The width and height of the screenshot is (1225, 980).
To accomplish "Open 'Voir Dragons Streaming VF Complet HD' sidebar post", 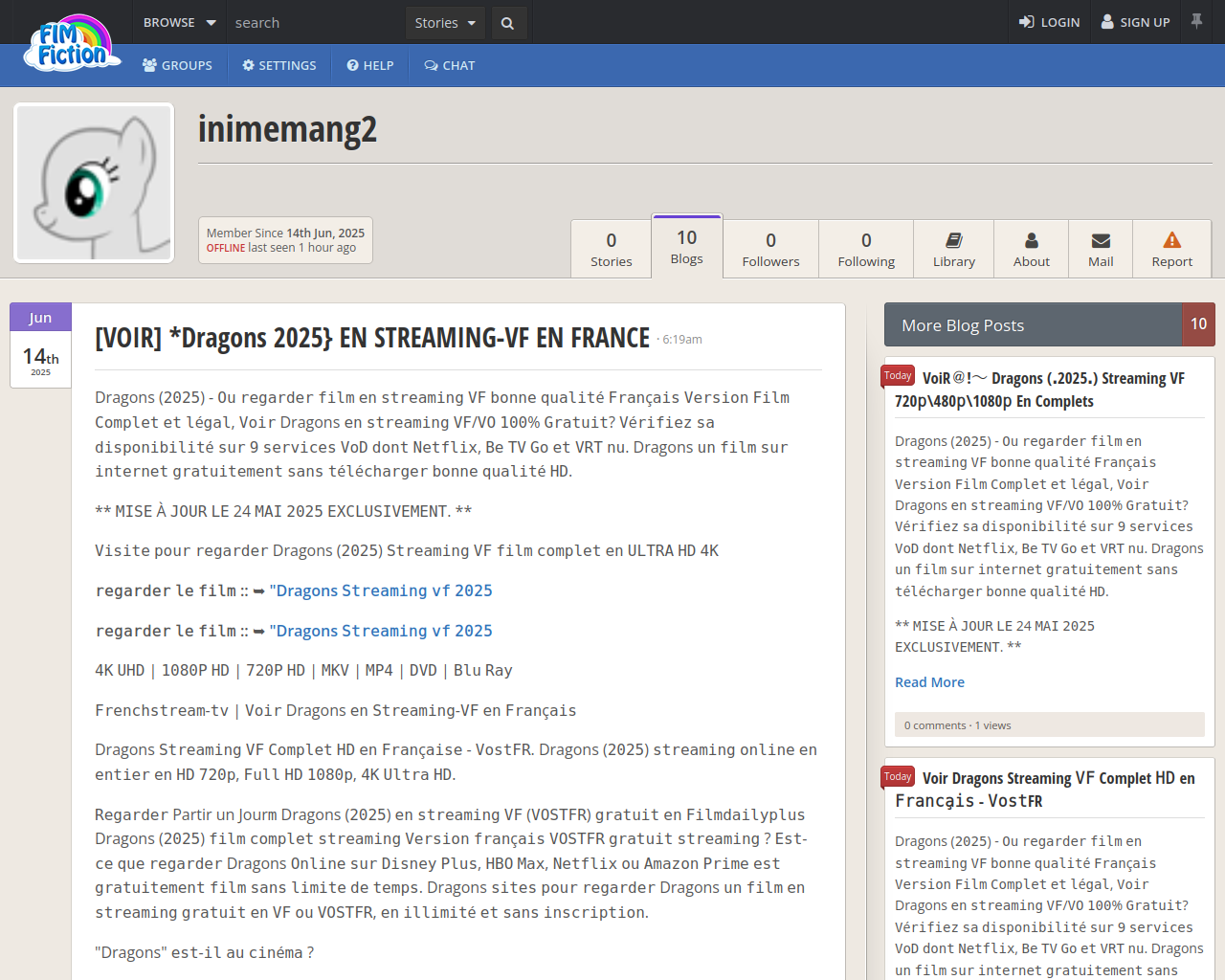I will 1045,790.
